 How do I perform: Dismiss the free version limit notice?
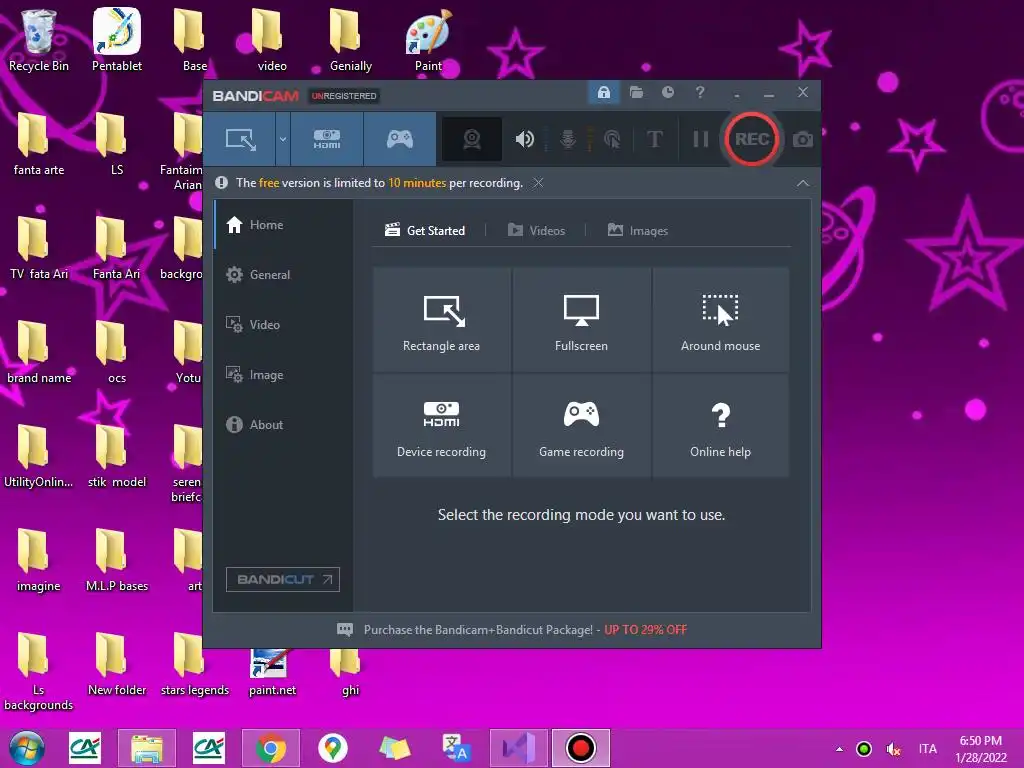[538, 183]
